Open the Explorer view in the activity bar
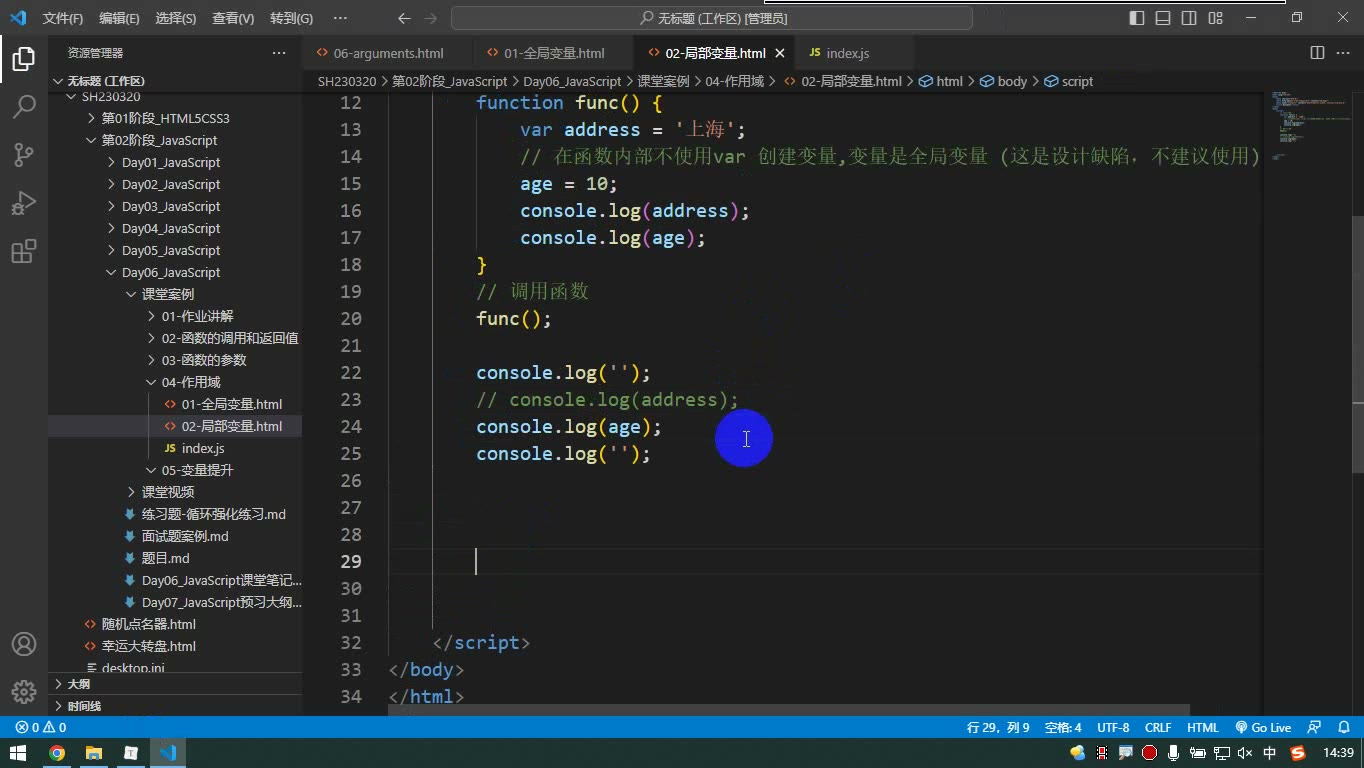1364x768 pixels. click(24, 59)
